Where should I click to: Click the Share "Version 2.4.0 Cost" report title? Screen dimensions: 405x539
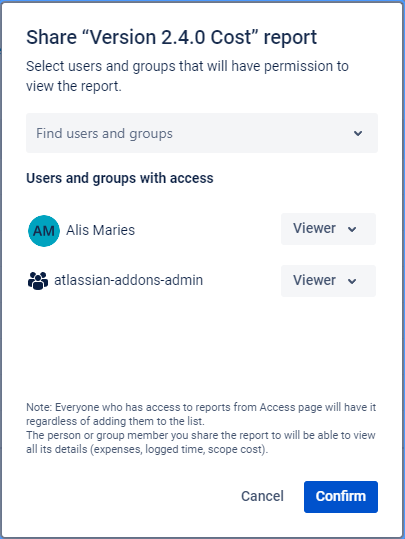point(172,37)
